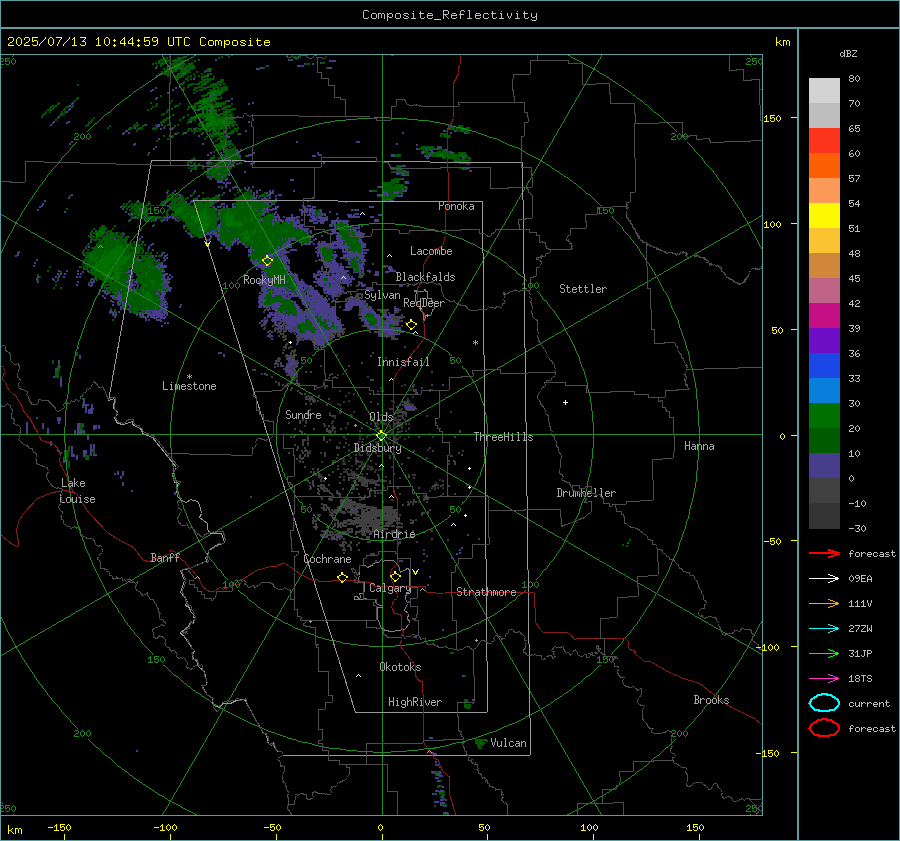Pick the light gray 70-80 dBZ swatch
The image size is (900, 841).
[824, 91]
